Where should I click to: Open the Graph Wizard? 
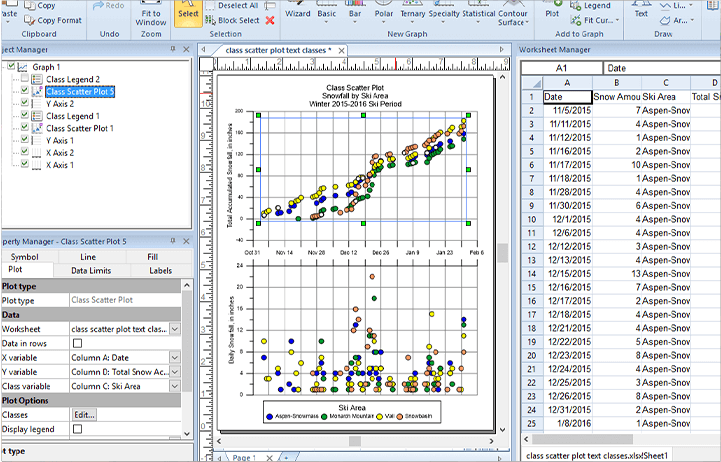point(297,11)
